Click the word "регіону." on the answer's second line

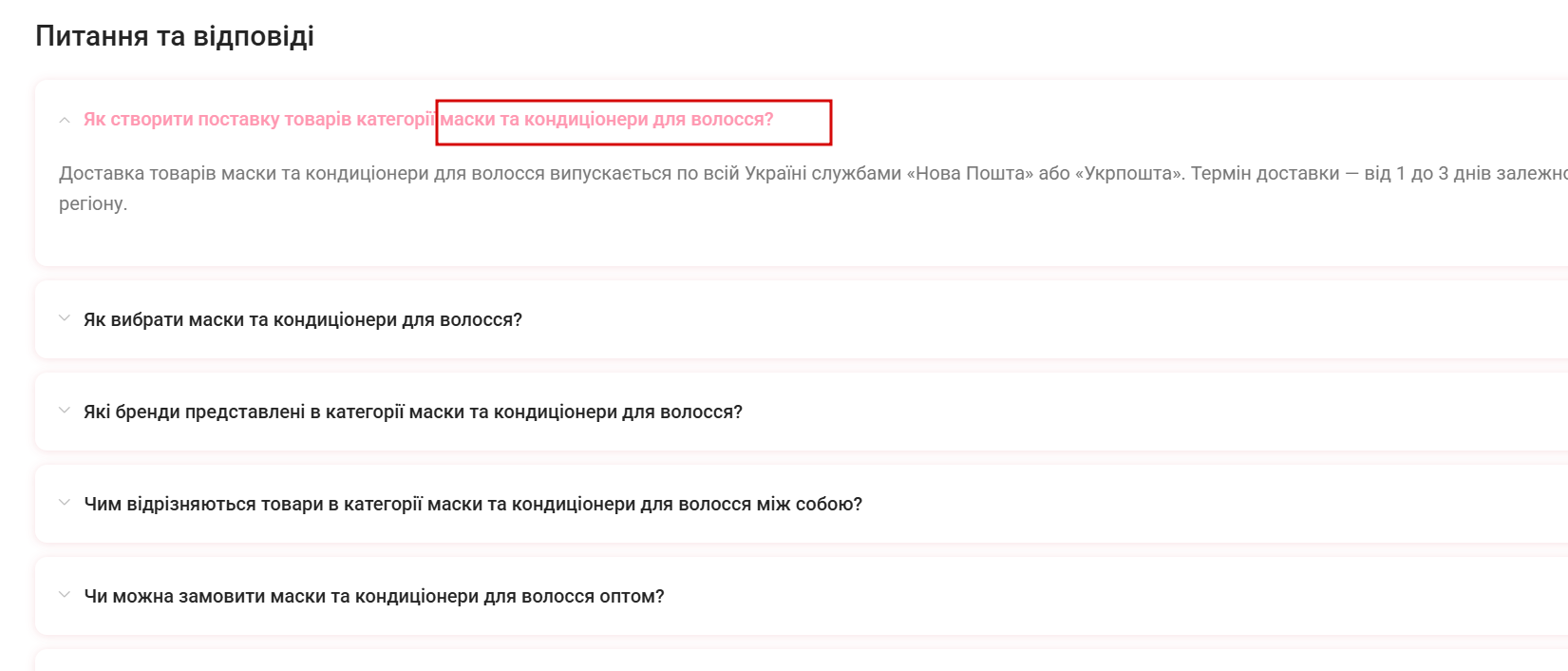pos(92,204)
